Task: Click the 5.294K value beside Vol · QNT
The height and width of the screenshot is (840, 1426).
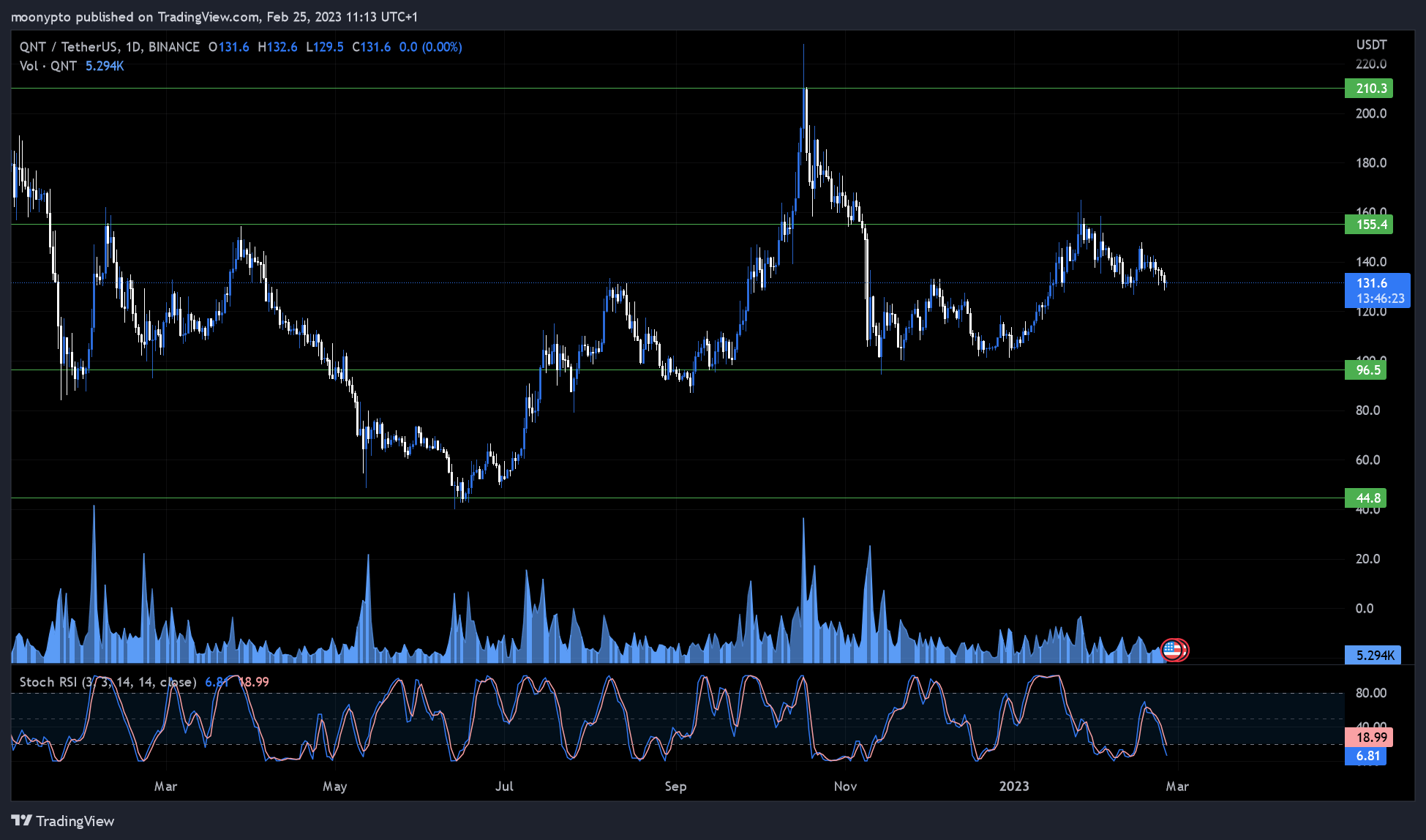Action: pyautogui.click(x=105, y=66)
